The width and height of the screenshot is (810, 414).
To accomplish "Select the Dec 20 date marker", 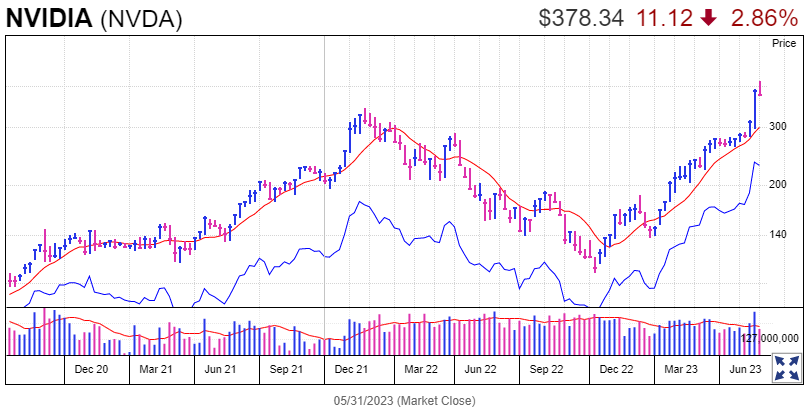I will click(92, 369).
